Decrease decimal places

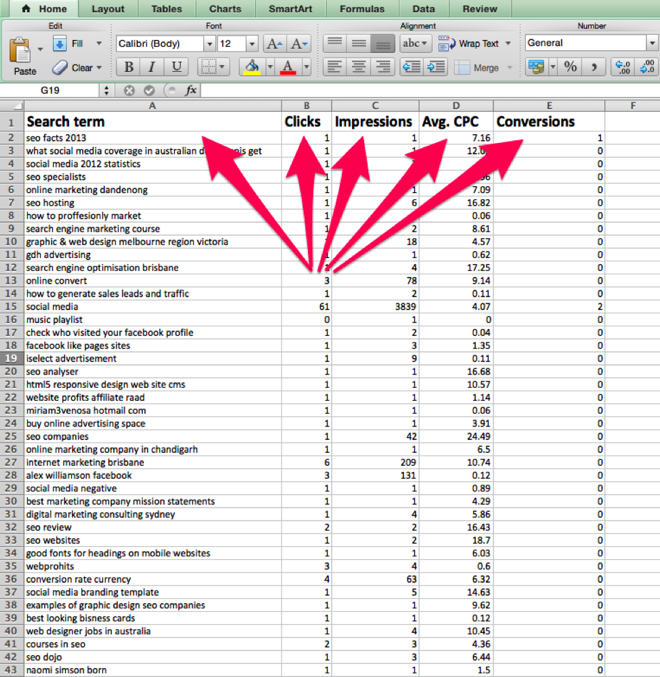coord(647,67)
